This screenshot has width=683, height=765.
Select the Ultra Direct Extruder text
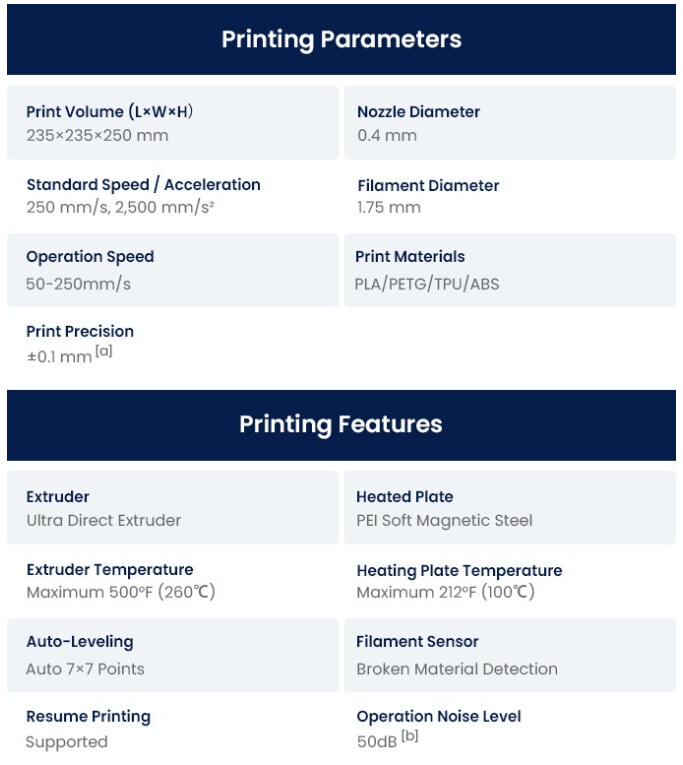coord(104,520)
